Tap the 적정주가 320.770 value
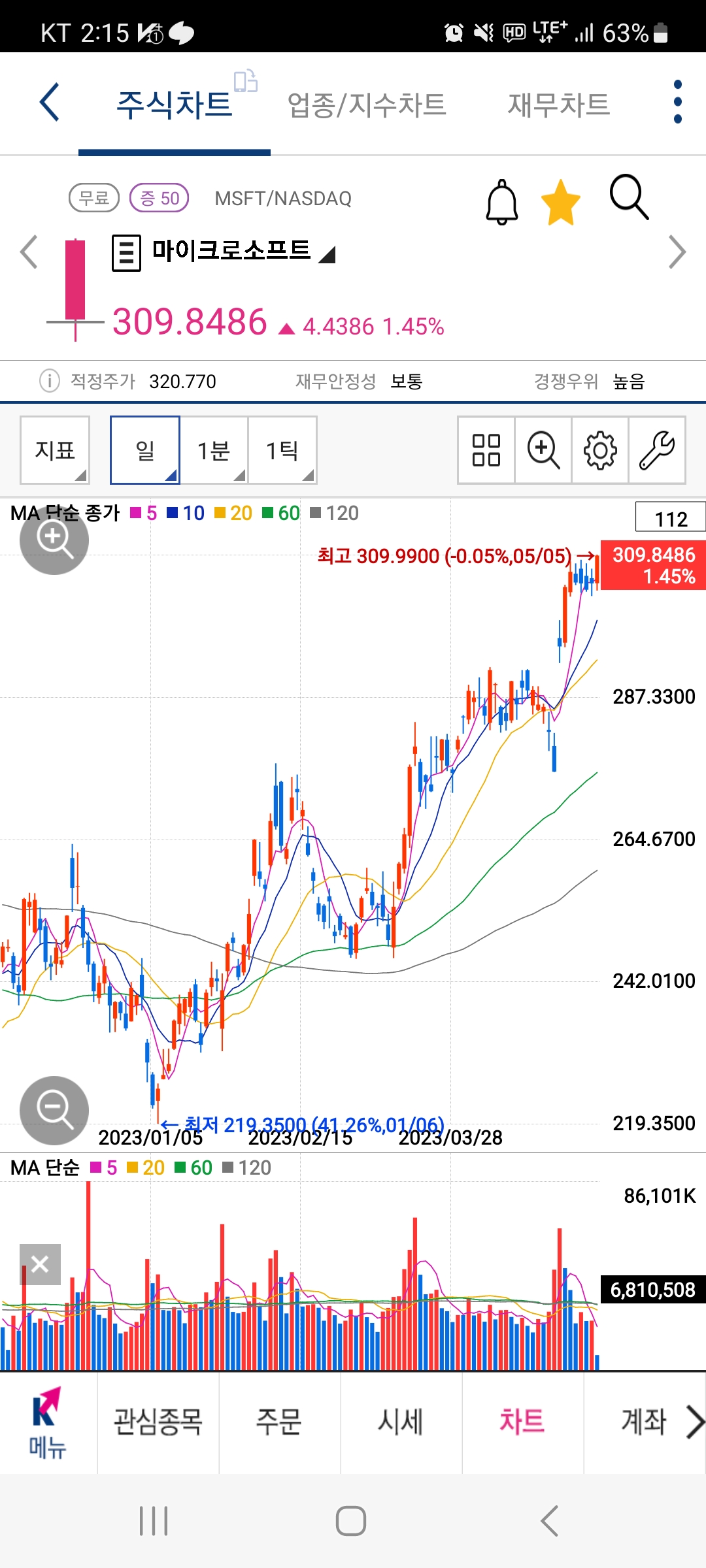The width and height of the screenshot is (706, 1568). [182, 381]
